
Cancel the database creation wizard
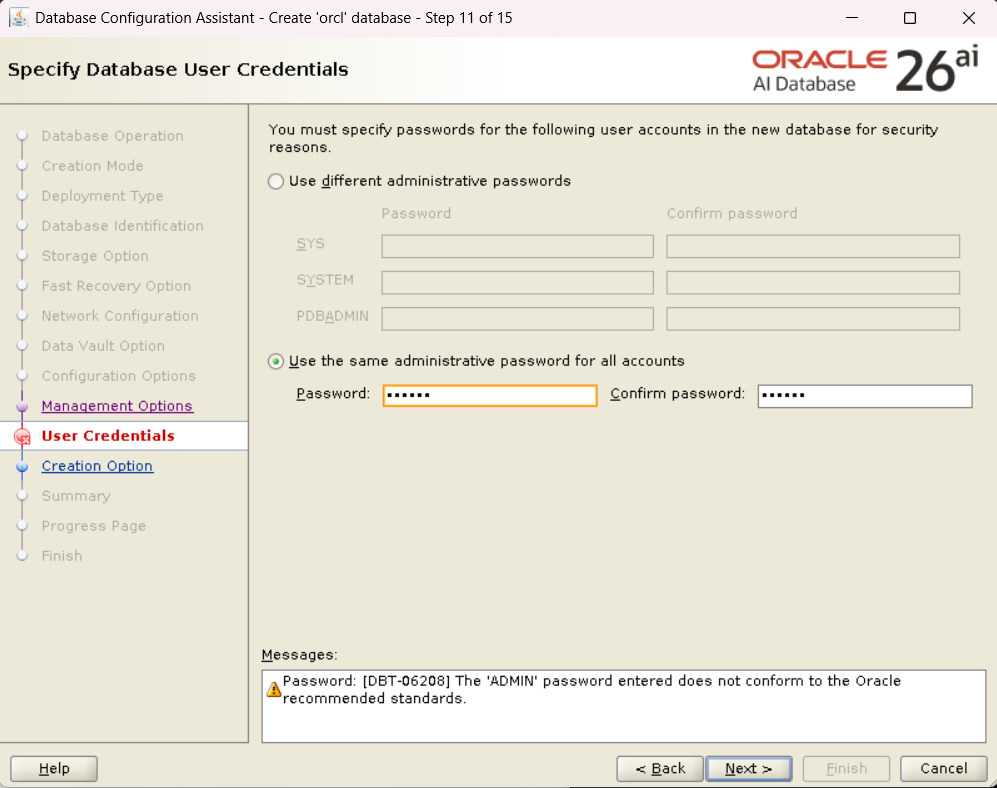[943, 768]
